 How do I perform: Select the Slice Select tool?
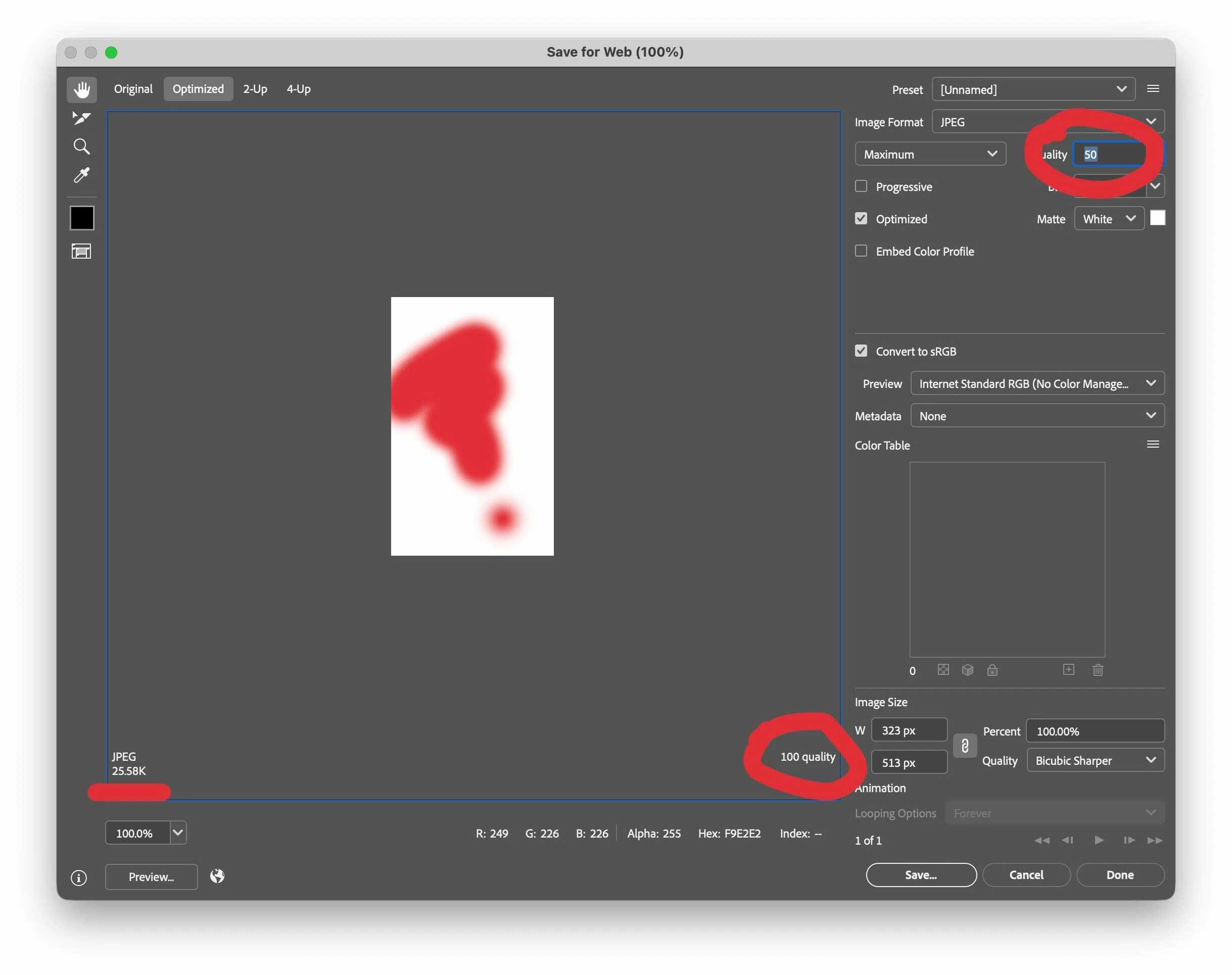(x=82, y=118)
